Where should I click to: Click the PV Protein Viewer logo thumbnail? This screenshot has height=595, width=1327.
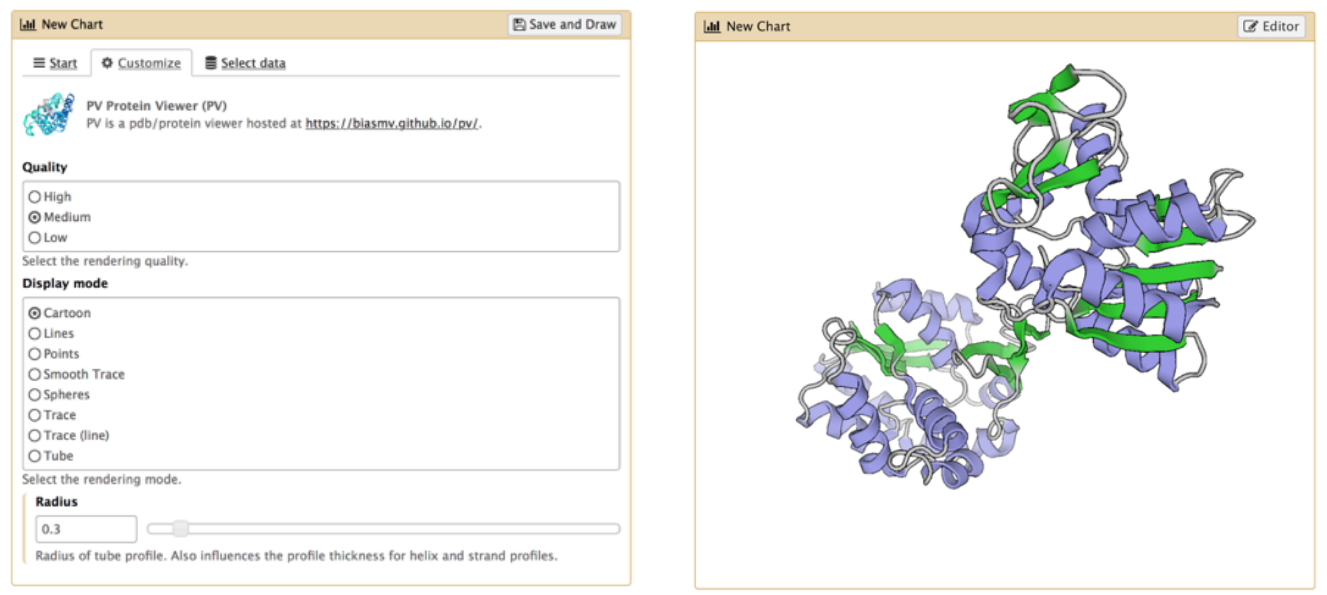[x=49, y=115]
